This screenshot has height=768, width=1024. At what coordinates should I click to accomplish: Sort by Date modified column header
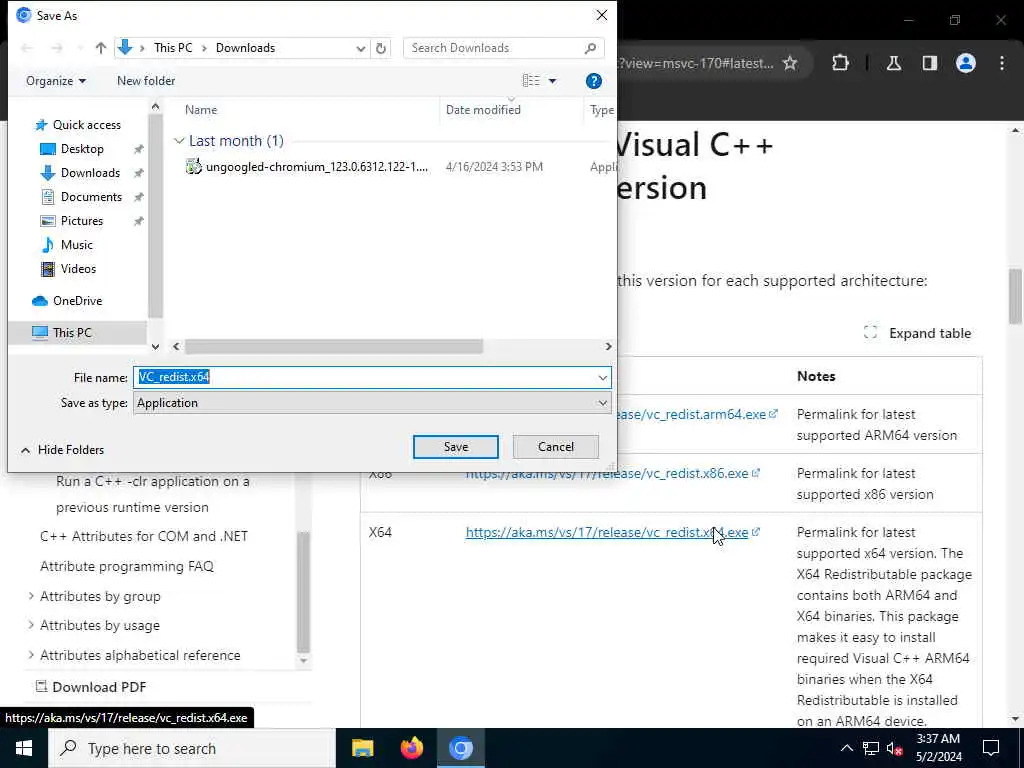pos(483,110)
